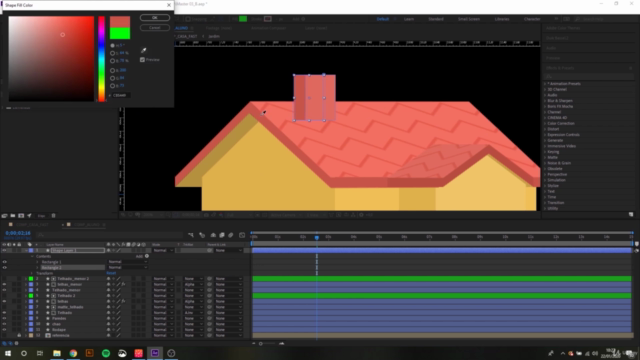Open Mode dropdown for Telhado 2 layer

point(163,296)
